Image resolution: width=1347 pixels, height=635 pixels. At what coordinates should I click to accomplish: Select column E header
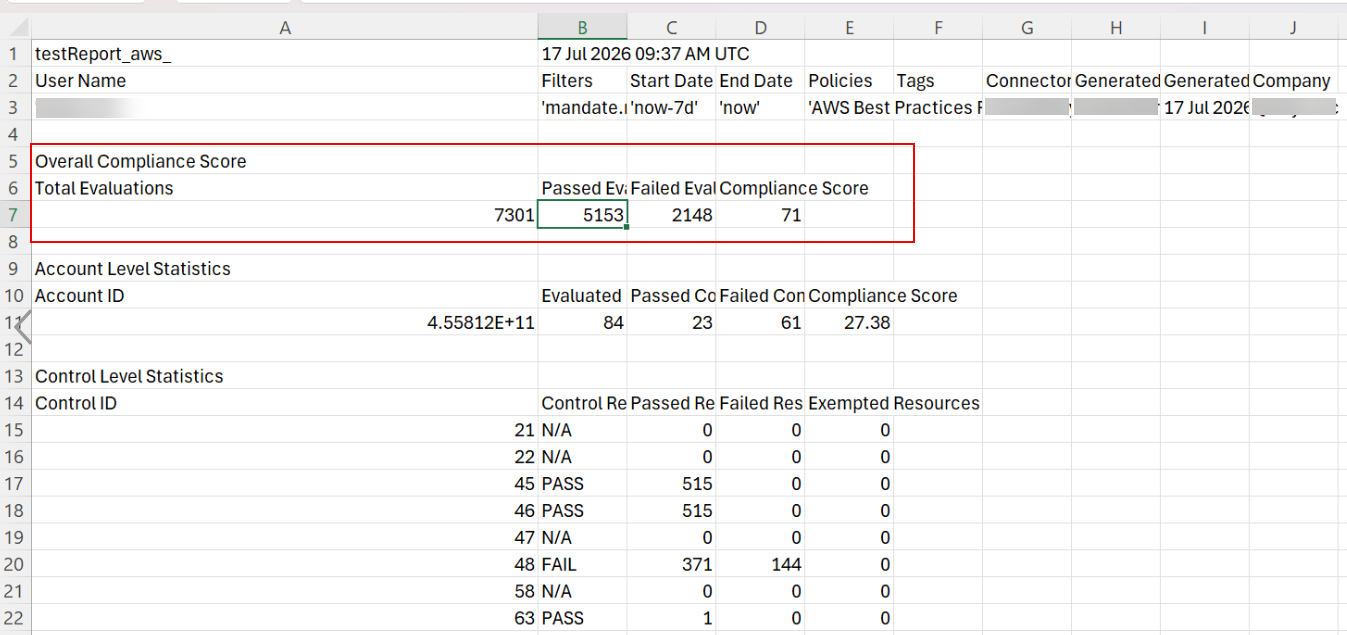[849, 28]
